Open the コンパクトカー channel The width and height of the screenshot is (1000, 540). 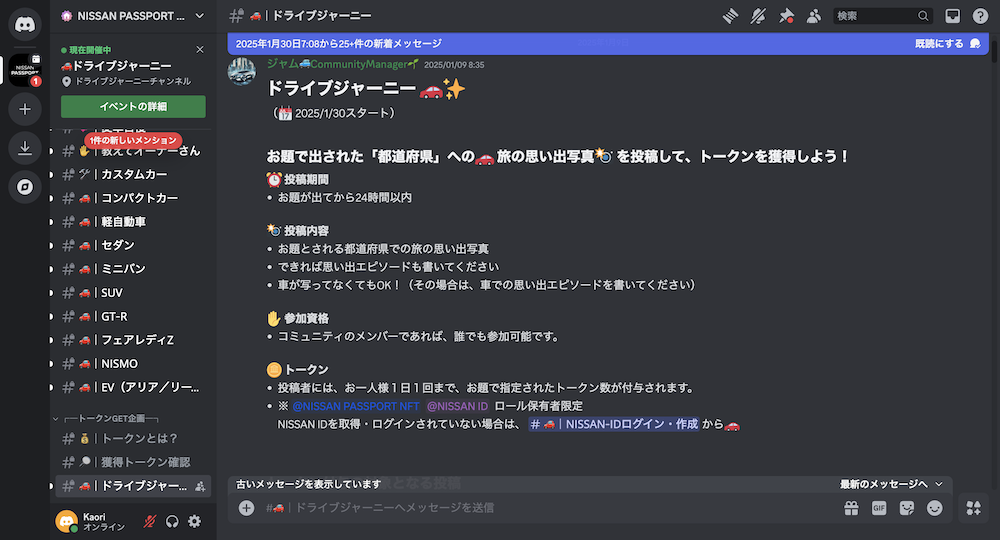pyautogui.click(x=133, y=198)
